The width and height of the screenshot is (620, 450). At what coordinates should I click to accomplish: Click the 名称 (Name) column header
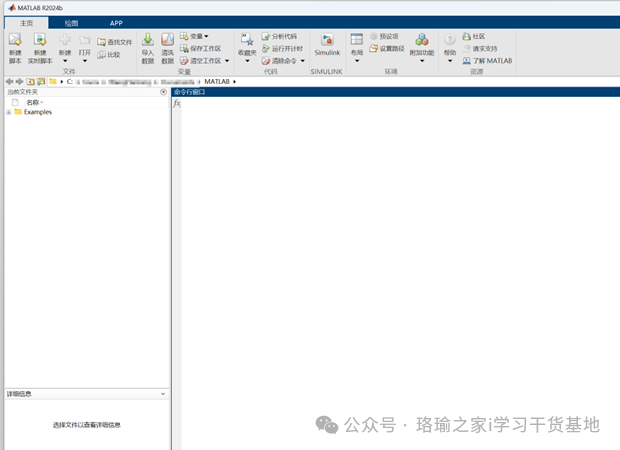pos(35,102)
